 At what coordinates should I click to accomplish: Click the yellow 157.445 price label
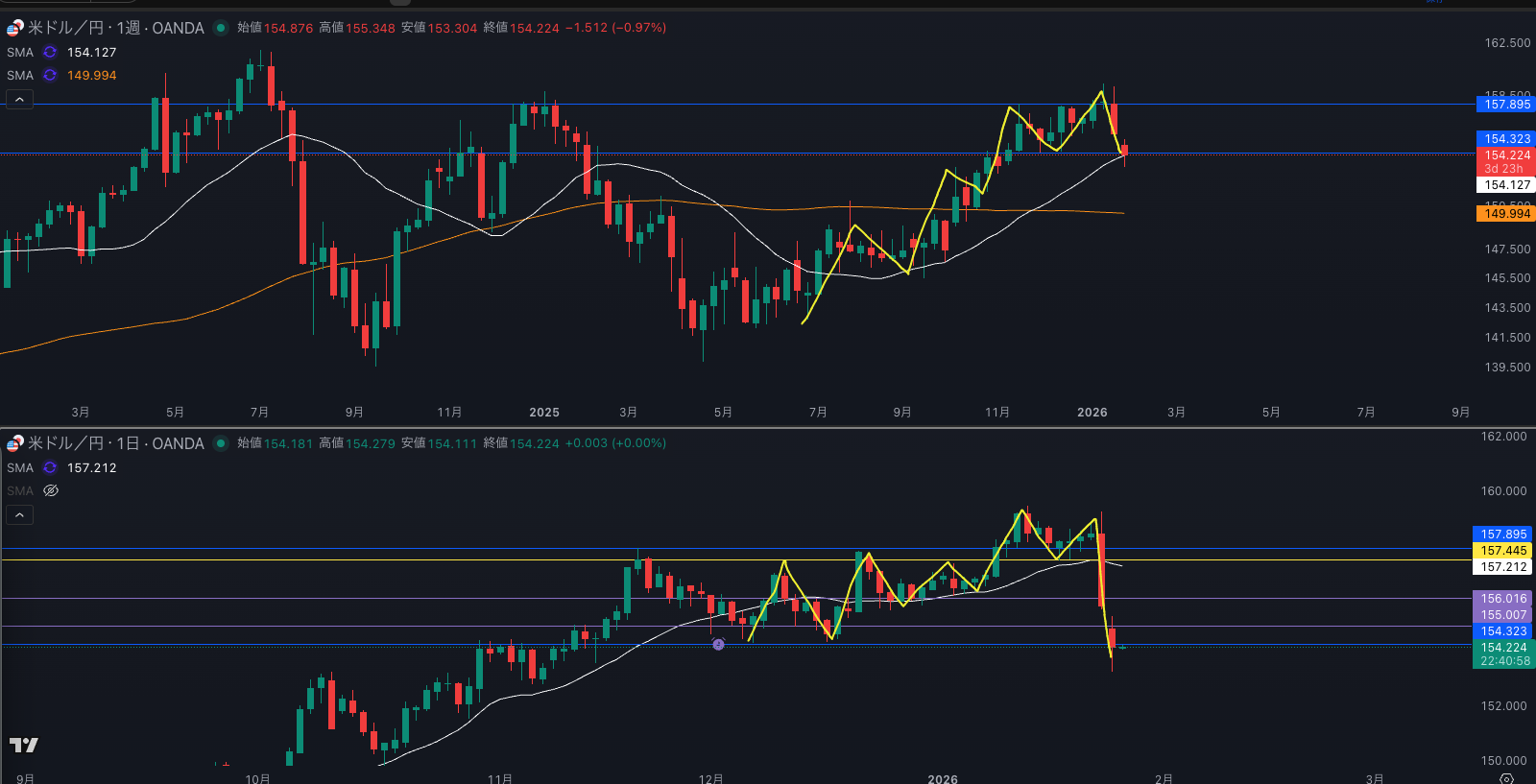click(1502, 551)
